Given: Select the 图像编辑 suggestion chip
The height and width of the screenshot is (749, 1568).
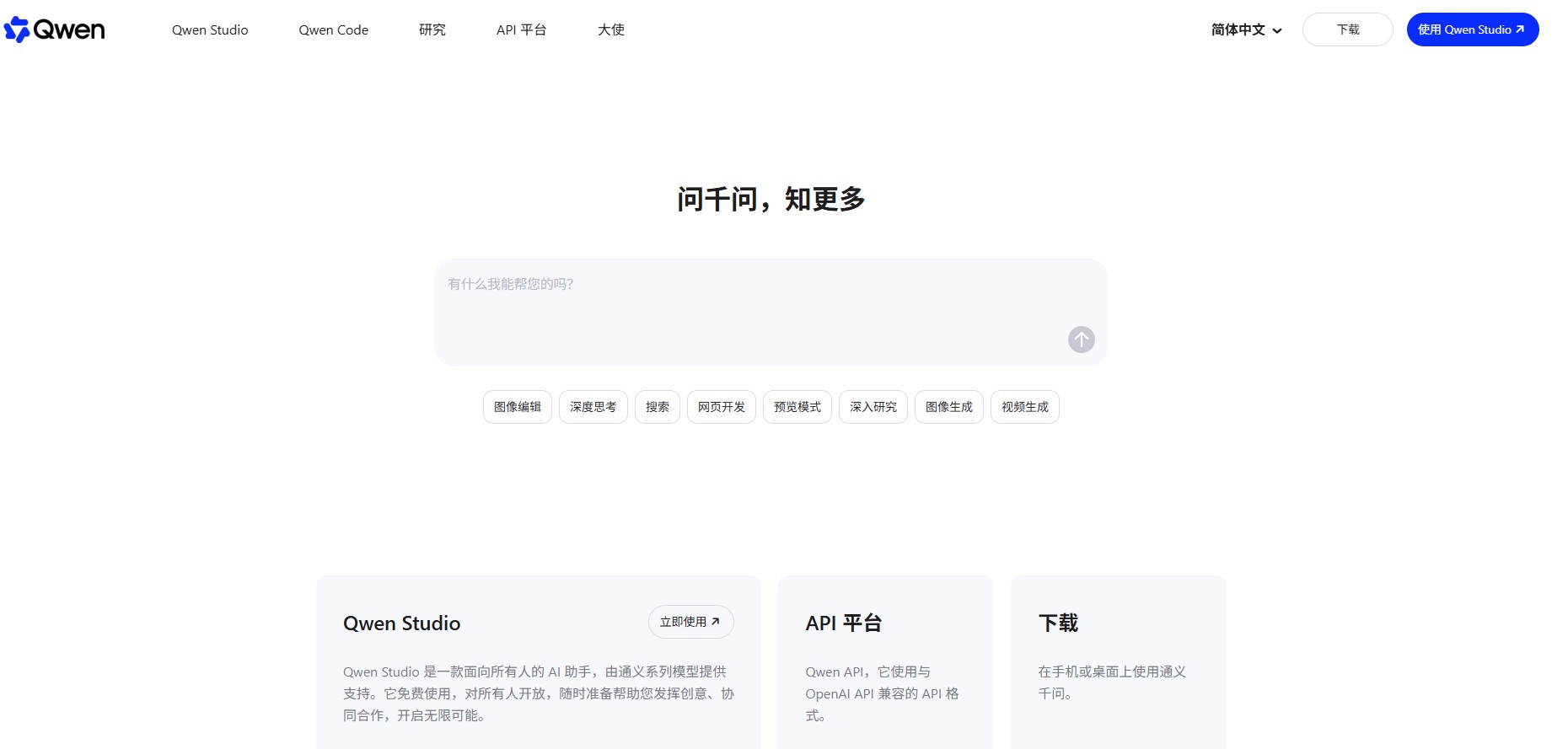Looking at the screenshot, I should pyautogui.click(x=518, y=407).
